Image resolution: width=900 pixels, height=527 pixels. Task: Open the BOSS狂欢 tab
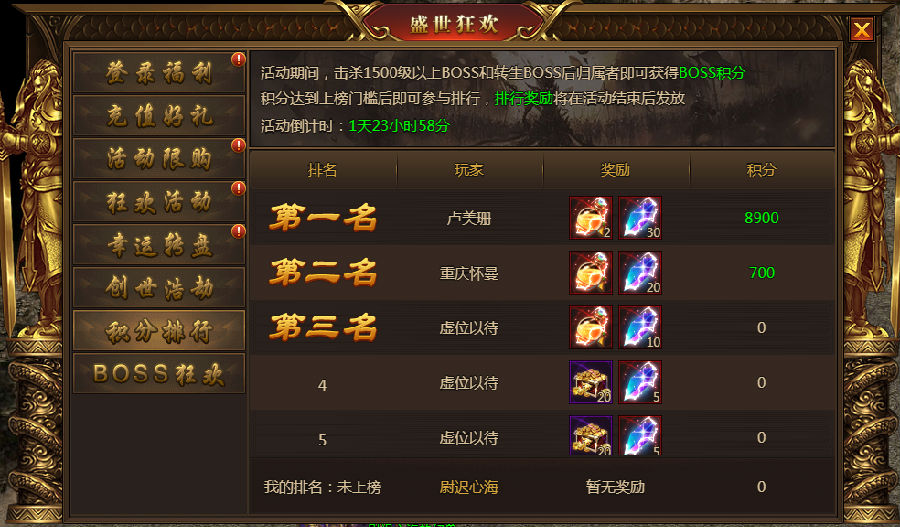[x=159, y=374]
